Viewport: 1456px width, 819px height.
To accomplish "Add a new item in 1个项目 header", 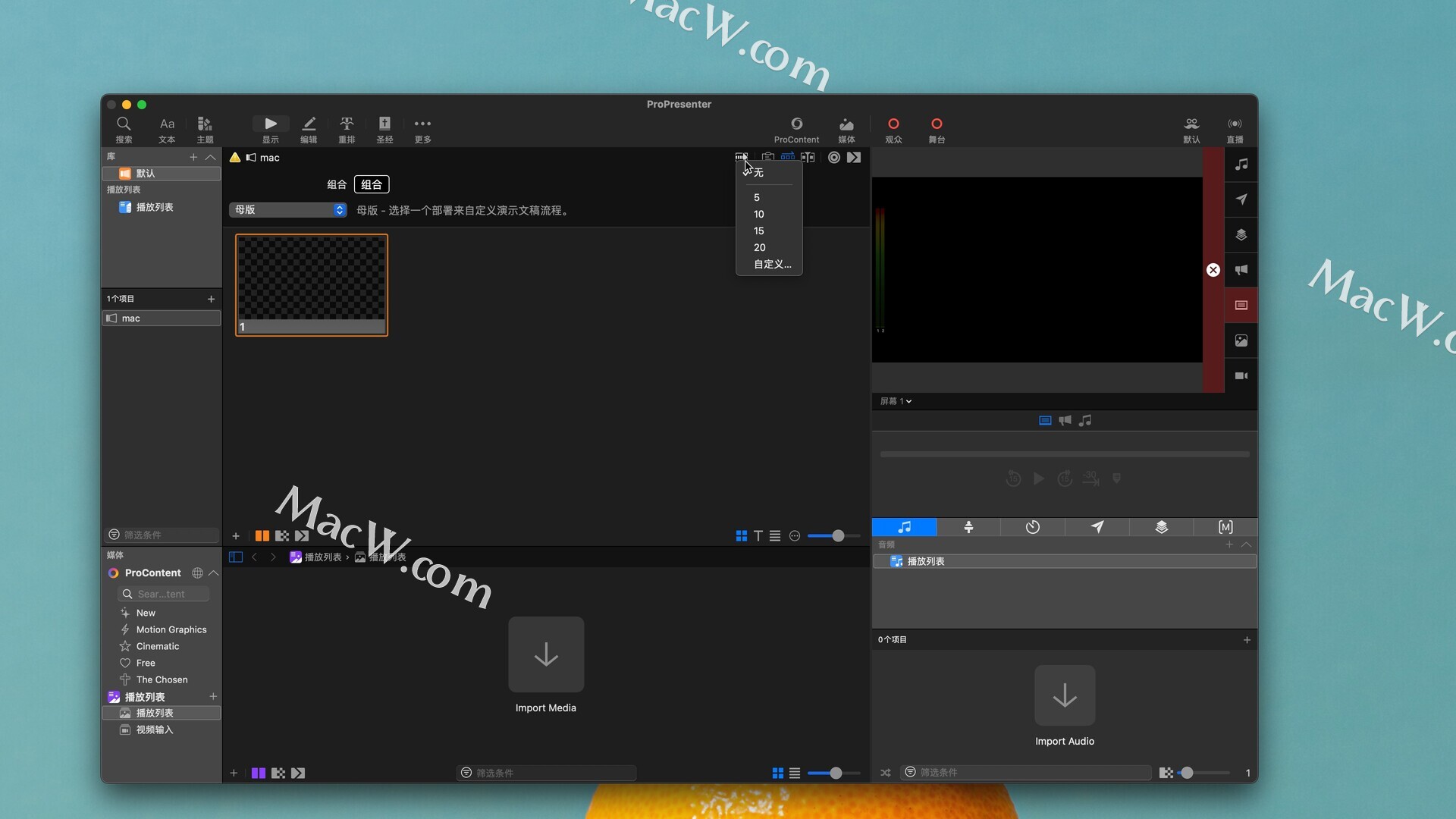I will click(x=211, y=299).
